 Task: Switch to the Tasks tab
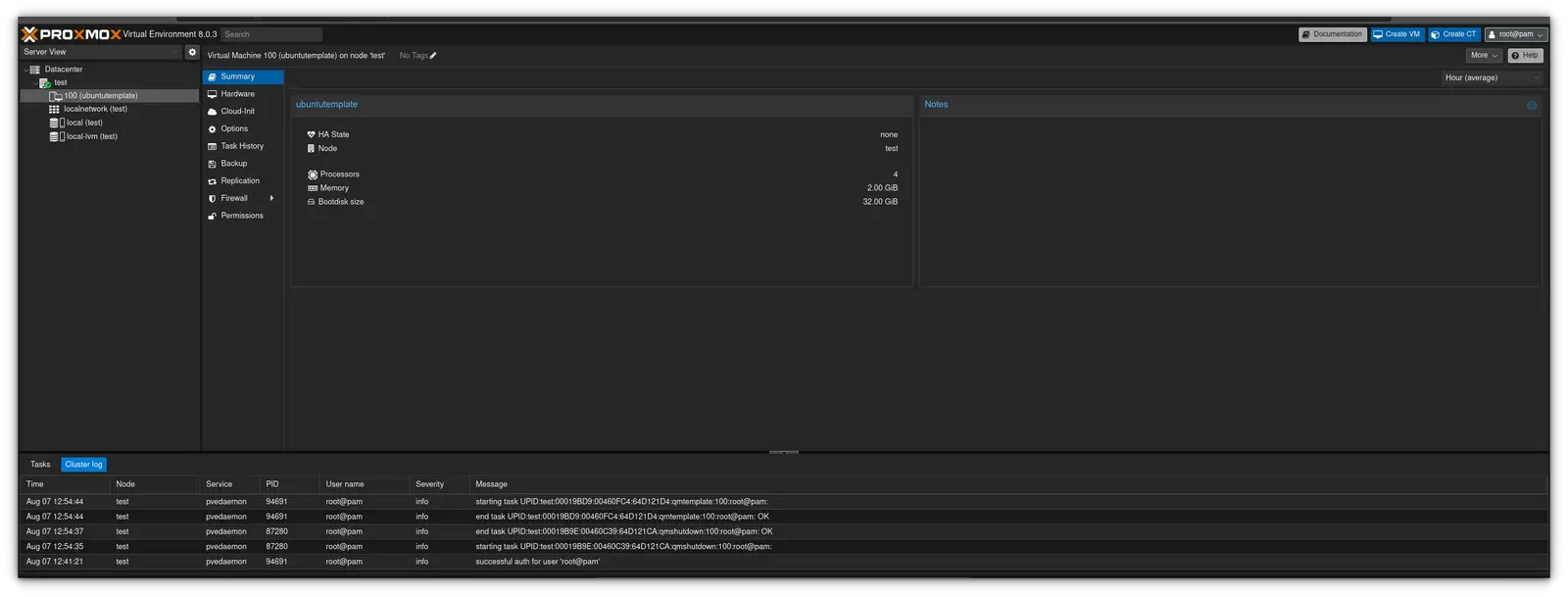[40, 465]
